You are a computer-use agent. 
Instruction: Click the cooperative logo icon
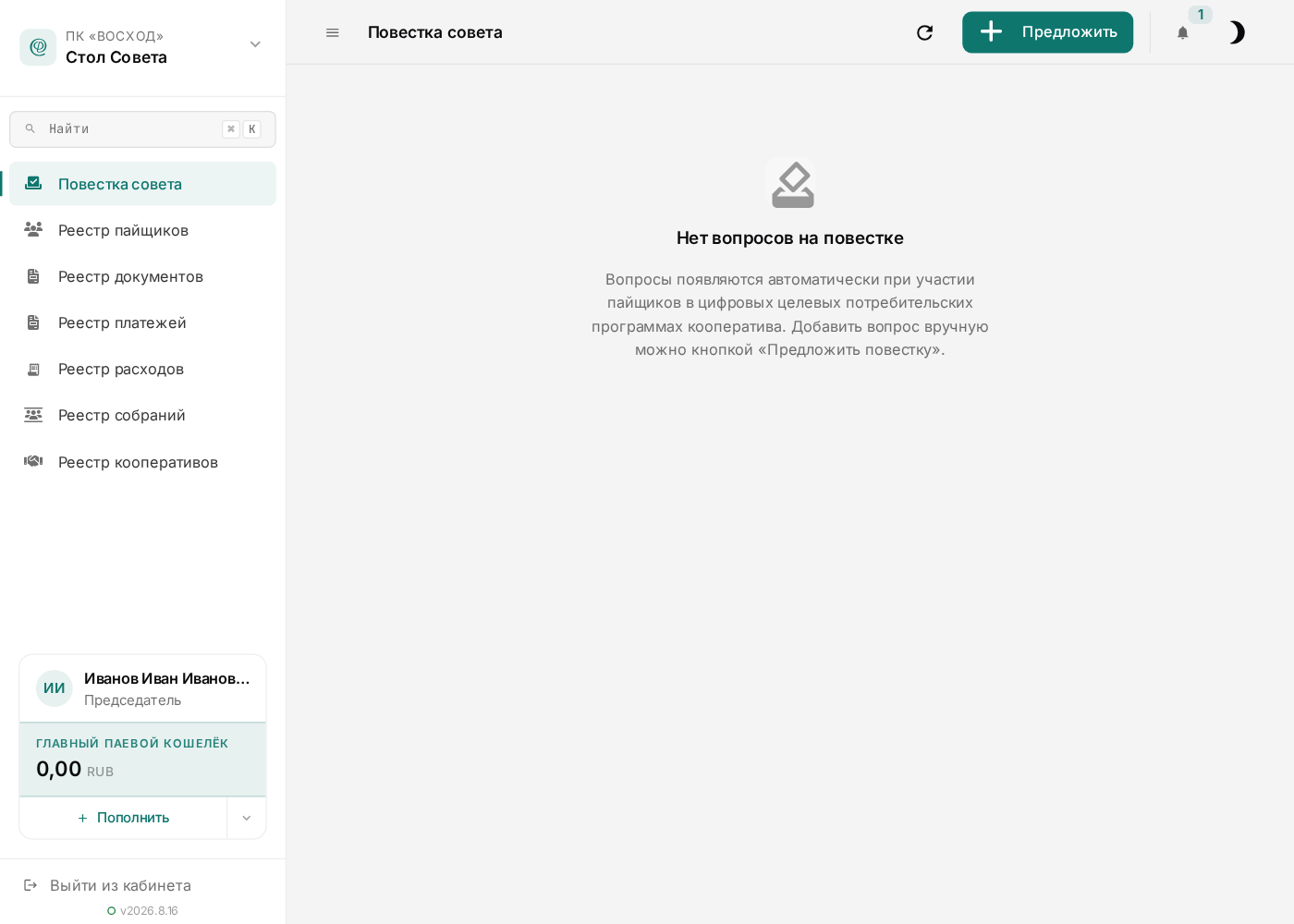38,47
